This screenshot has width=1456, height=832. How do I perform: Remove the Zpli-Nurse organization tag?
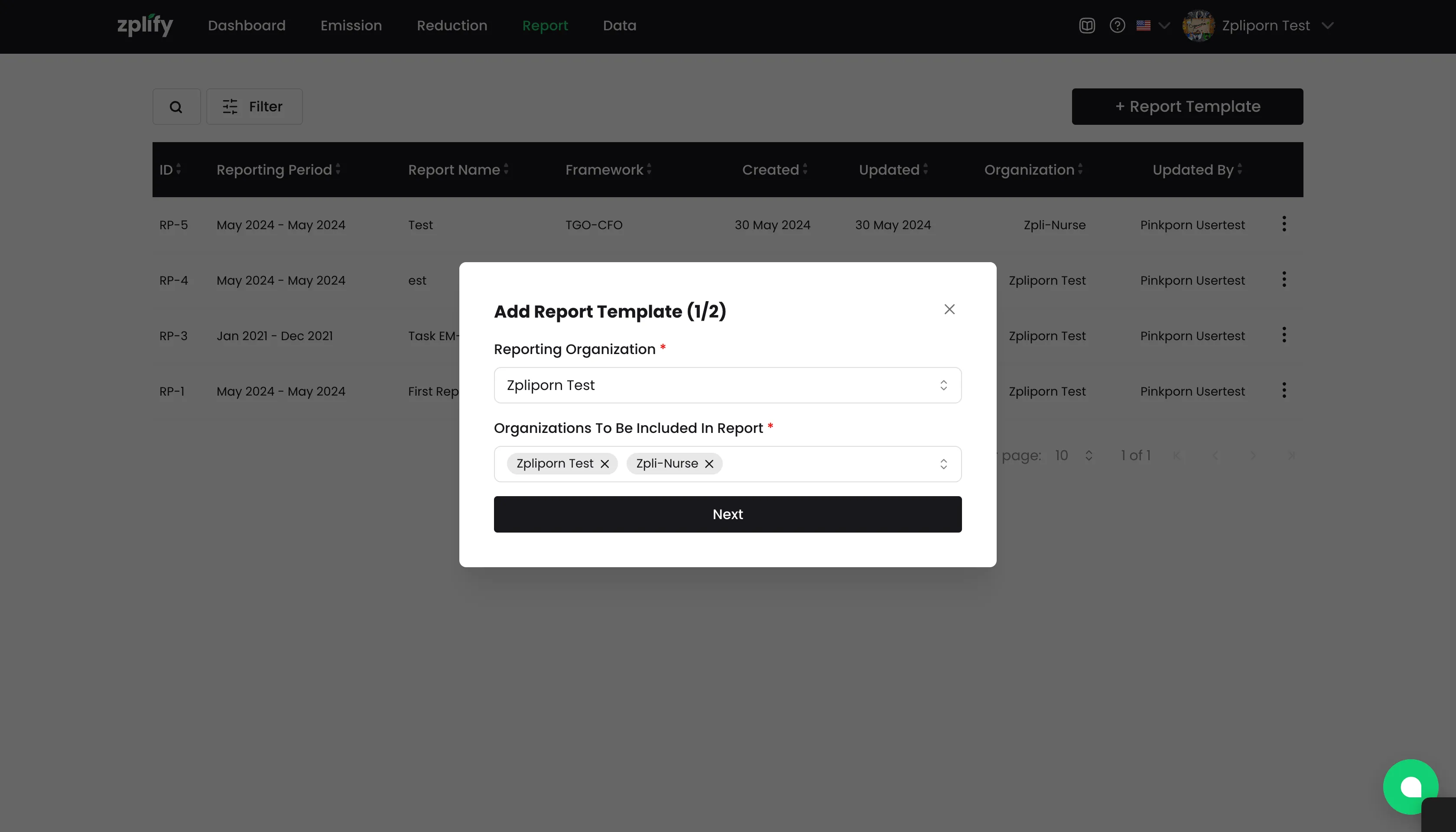tap(709, 463)
